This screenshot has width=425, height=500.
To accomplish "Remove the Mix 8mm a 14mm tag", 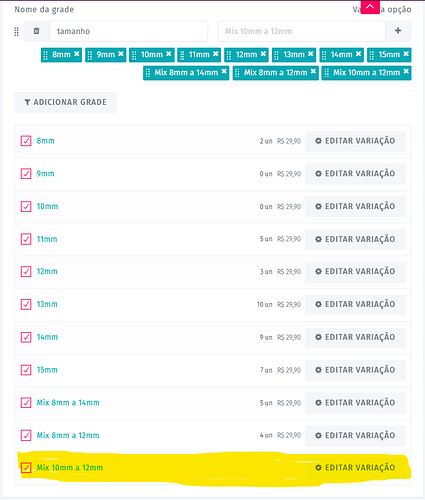I will [x=224, y=71].
